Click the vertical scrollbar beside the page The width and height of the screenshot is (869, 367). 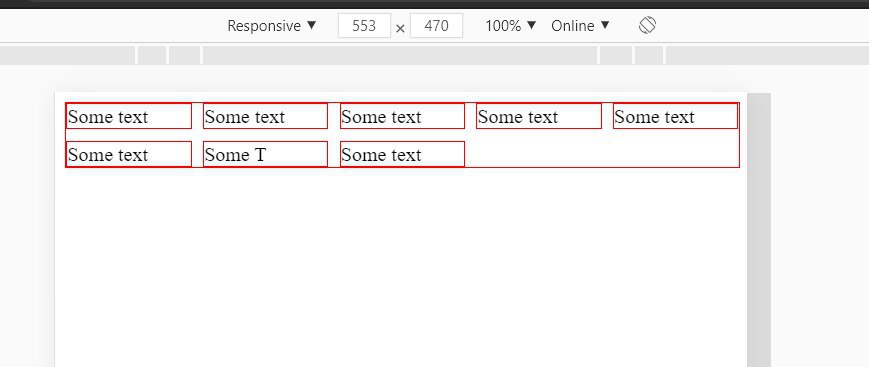click(759, 230)
